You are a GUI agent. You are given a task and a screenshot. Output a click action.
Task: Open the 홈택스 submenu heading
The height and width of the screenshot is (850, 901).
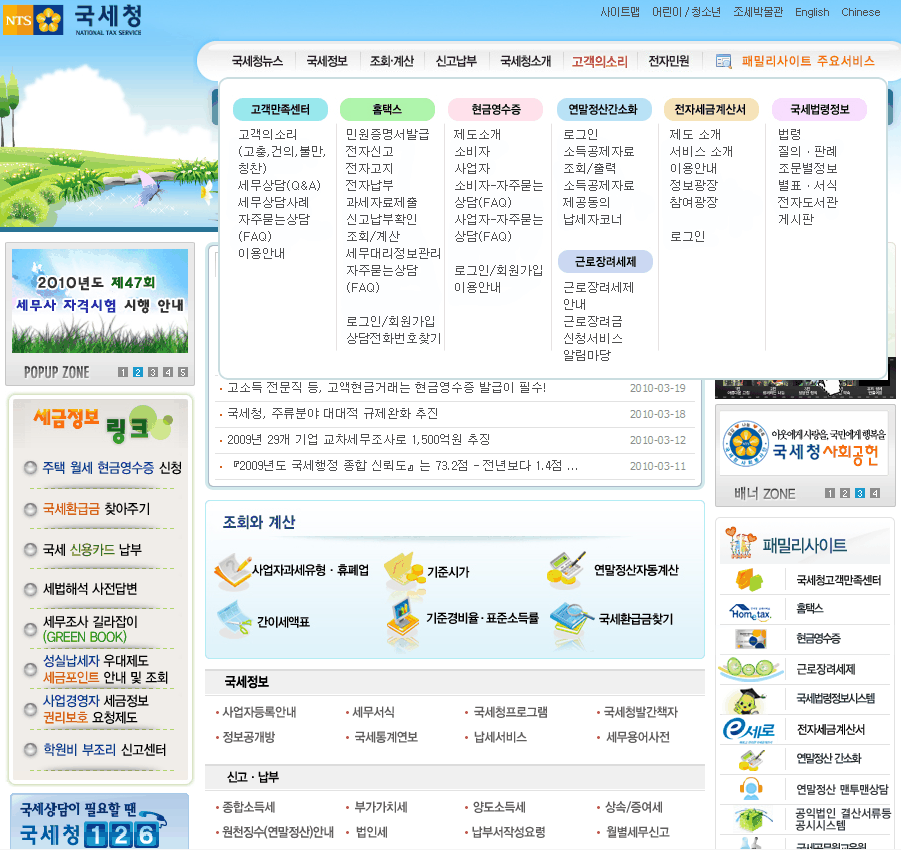click(387, 110)
